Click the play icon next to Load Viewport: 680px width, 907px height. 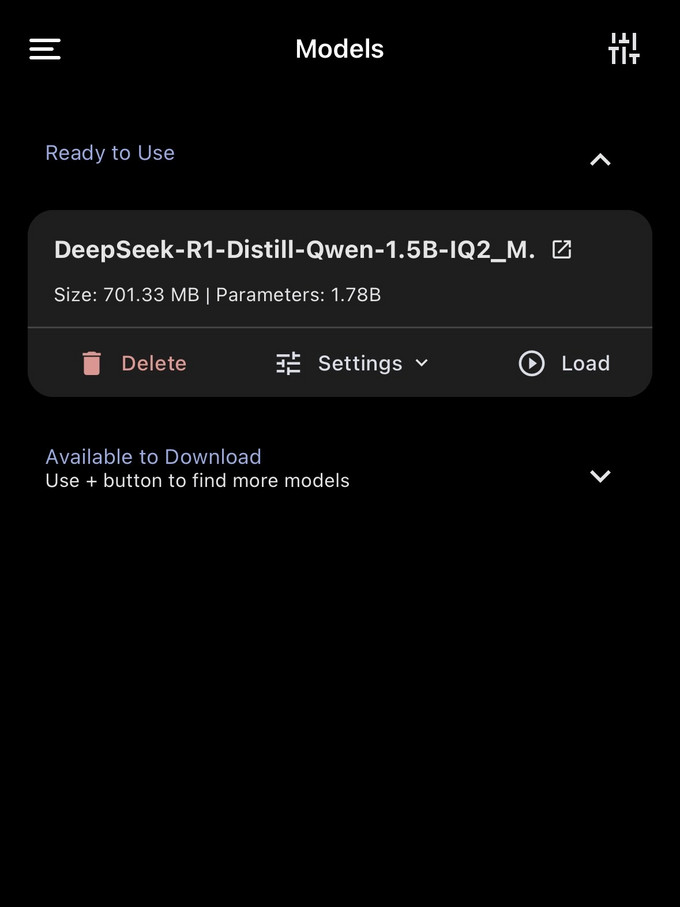click(x=531, y=363)
